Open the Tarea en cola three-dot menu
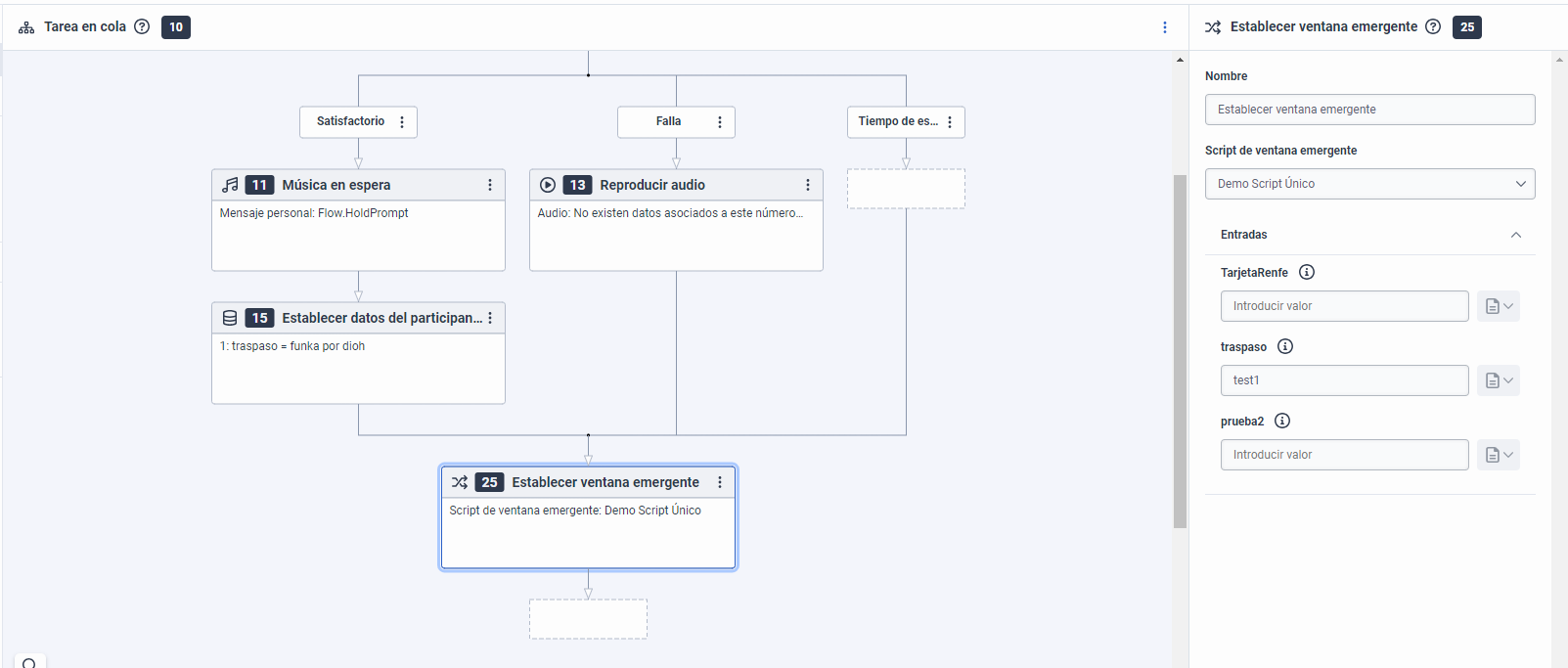The height and width of the screenshot is (668, 1568). click(x=1164, y=27)
